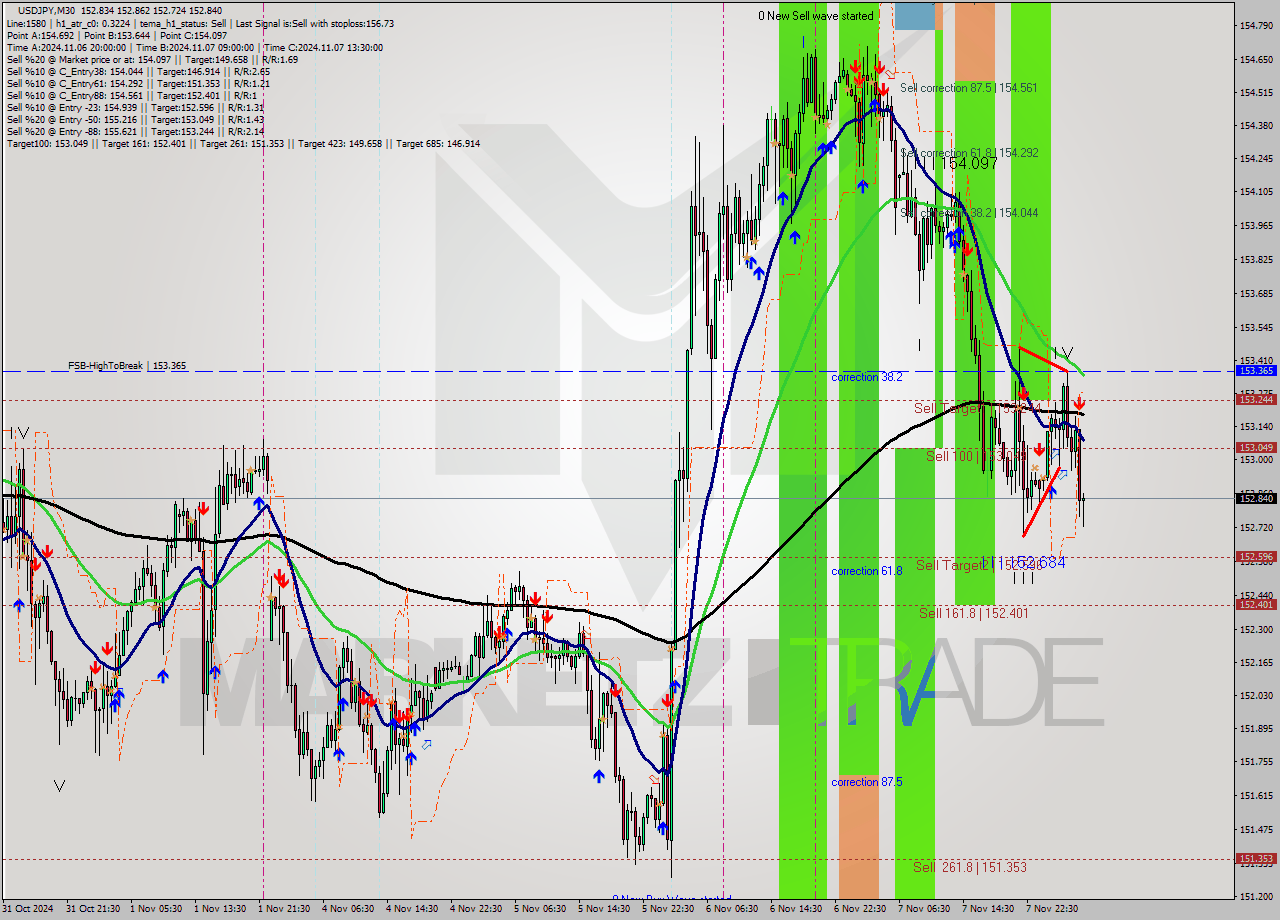Click the 154.790 price scale value
The height and width of the screenshot is (920, 1280).
coord(1256,25)
